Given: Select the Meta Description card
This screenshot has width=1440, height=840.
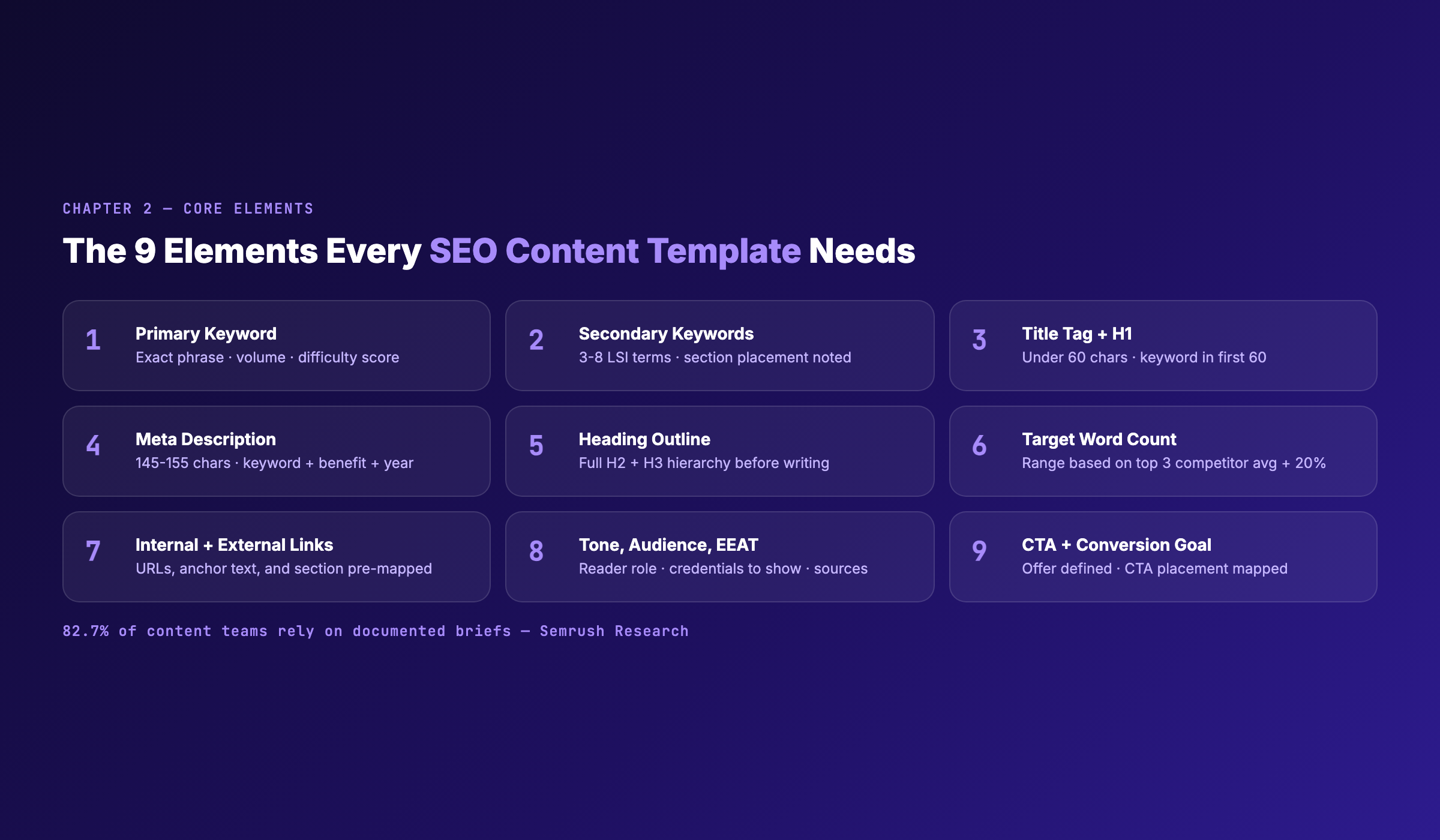Looking at the screenshot, I should (x=276, y=451).
